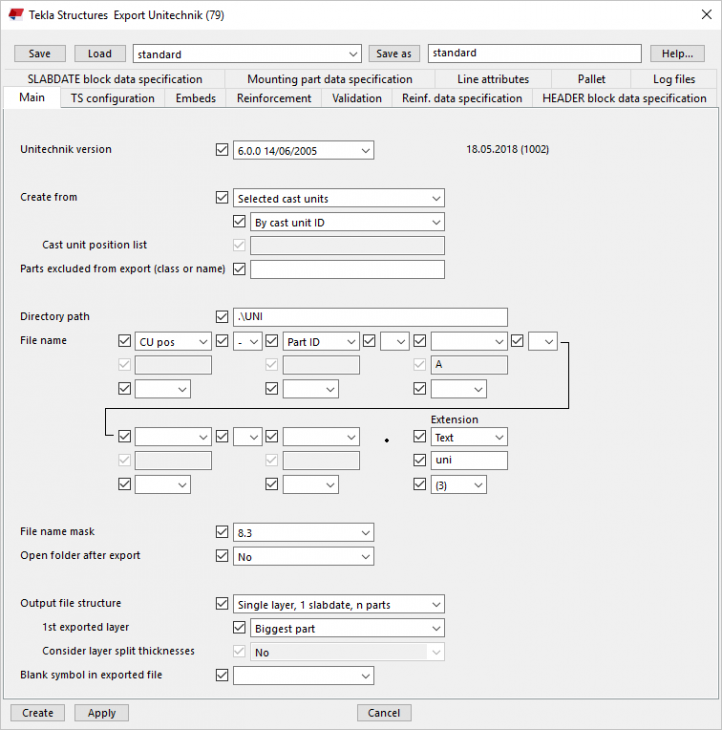This screenshot has height=730, width=722.
Task: Open the Unitechnik version dropdown
Action: (x=304, y=150)
